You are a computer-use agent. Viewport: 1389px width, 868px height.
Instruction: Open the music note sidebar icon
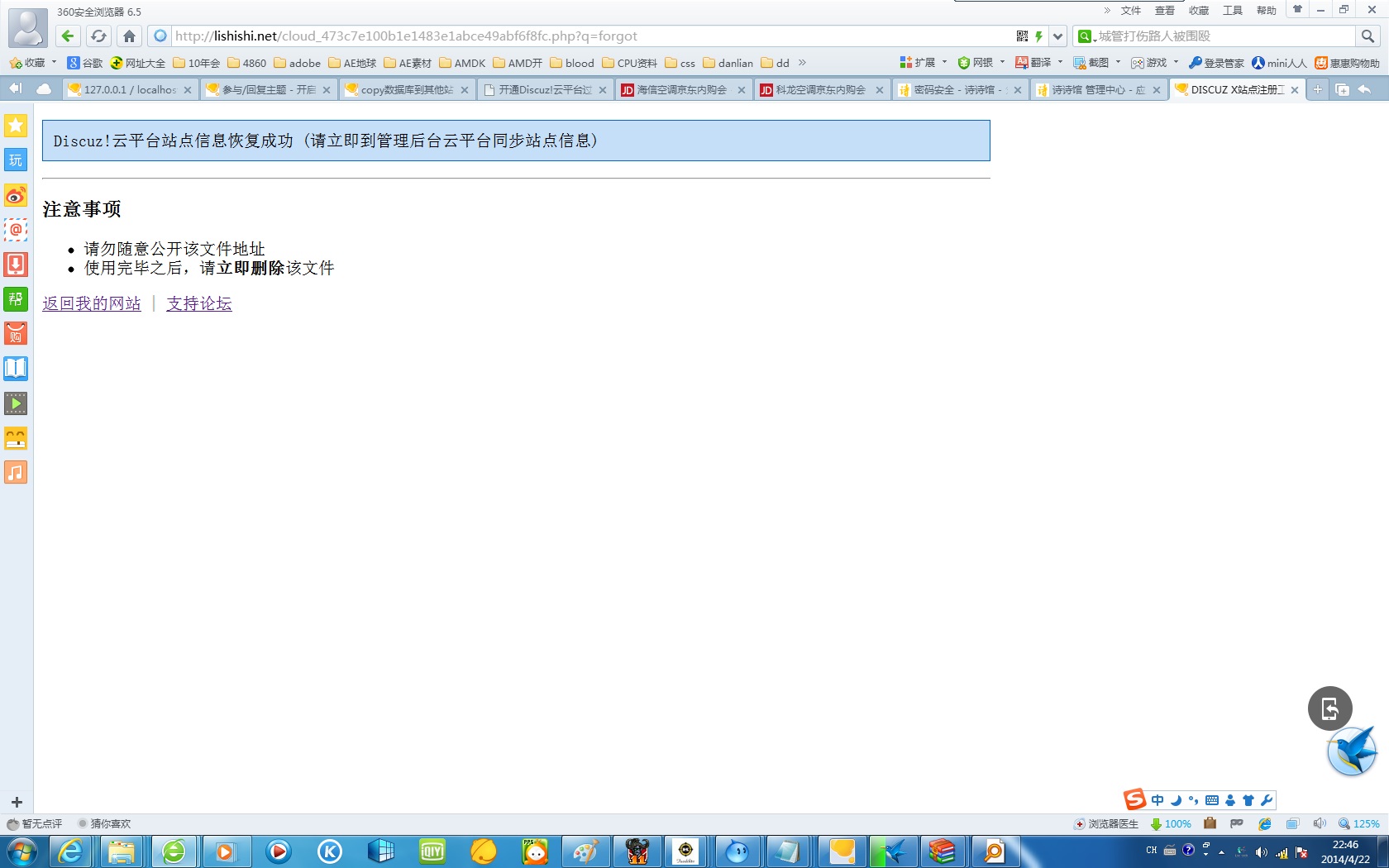(x=16, y=473)
